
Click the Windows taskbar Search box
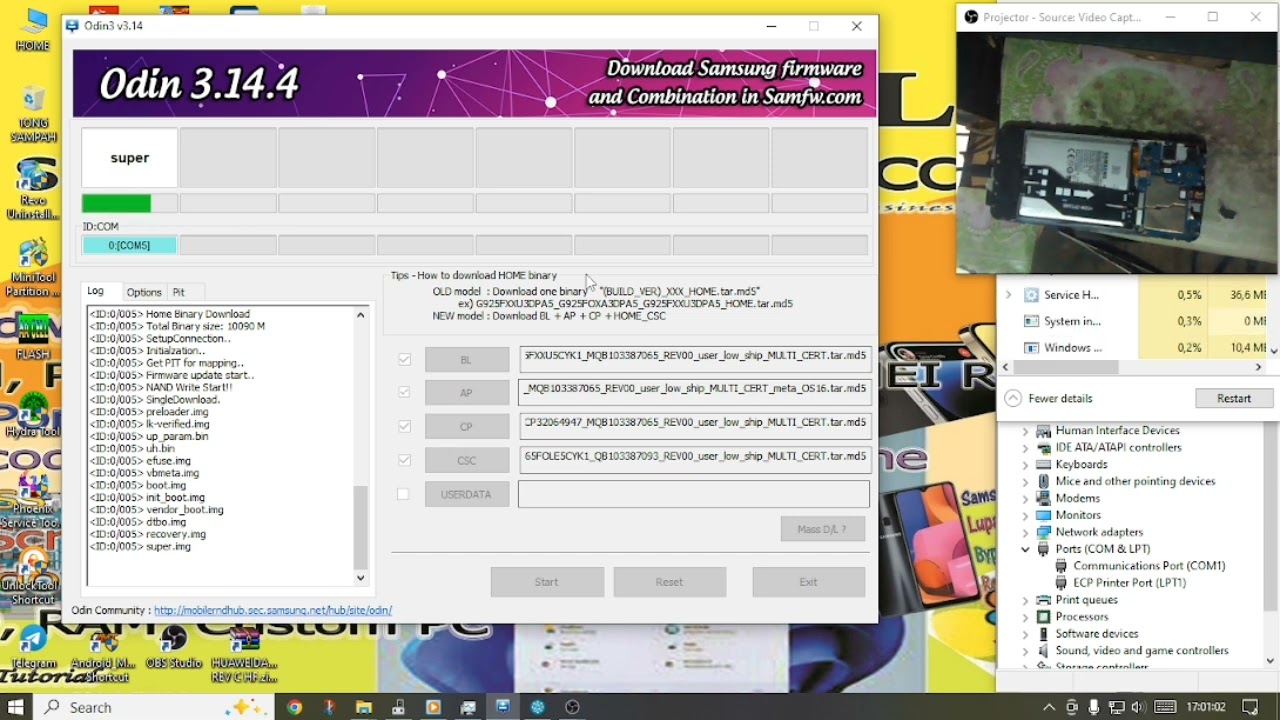pyautogui.click(x=153, y=707)
